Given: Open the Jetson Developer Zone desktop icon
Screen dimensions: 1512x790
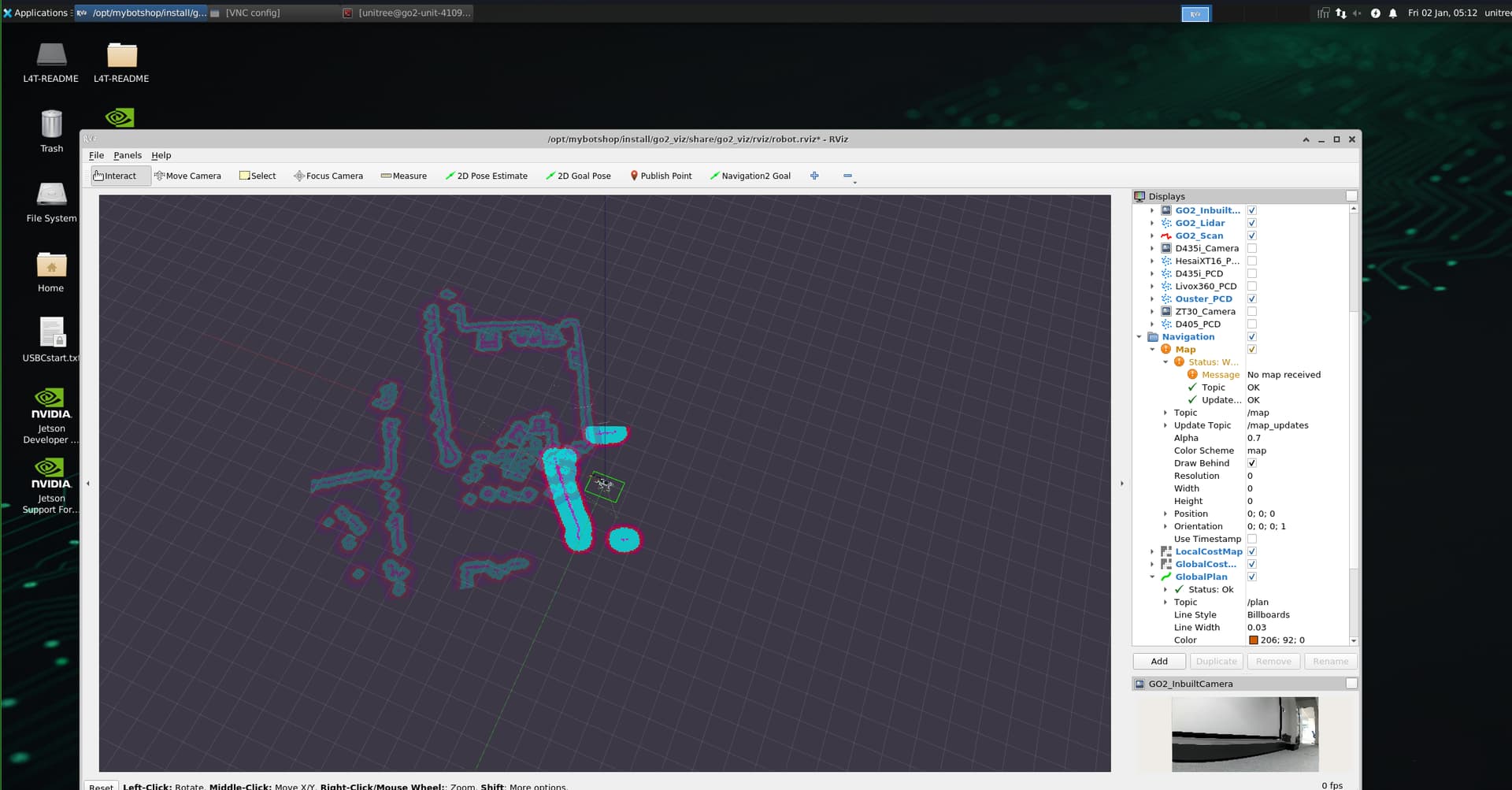Looking at the screenshot, I should point(50,415).
